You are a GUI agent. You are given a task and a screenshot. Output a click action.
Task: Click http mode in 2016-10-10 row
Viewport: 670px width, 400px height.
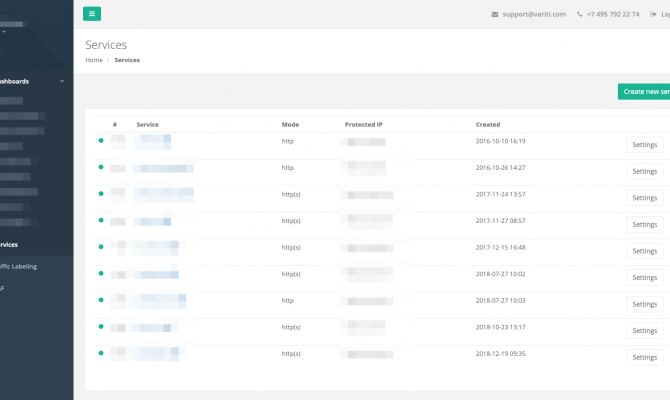288,141
